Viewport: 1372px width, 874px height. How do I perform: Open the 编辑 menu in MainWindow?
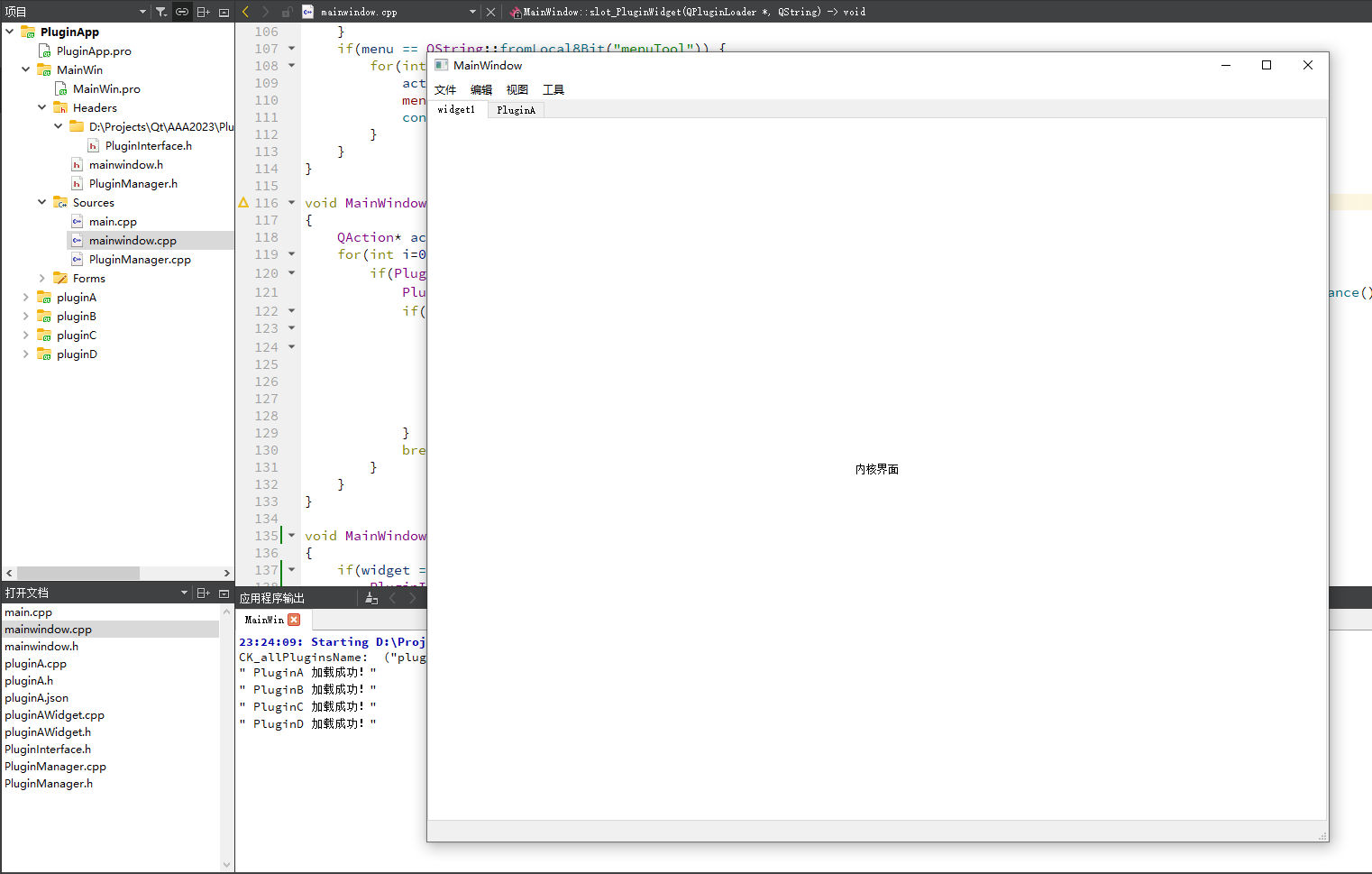pos(481,89)
